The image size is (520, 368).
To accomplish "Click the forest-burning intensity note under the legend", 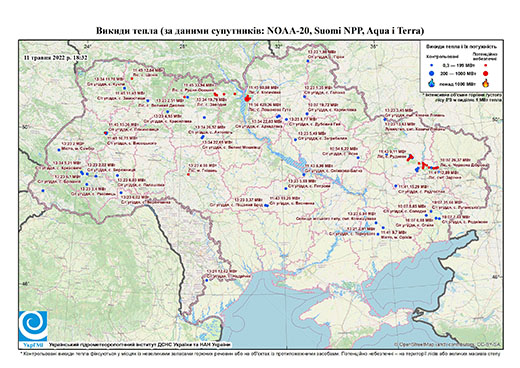I will (x=462, y=97).
